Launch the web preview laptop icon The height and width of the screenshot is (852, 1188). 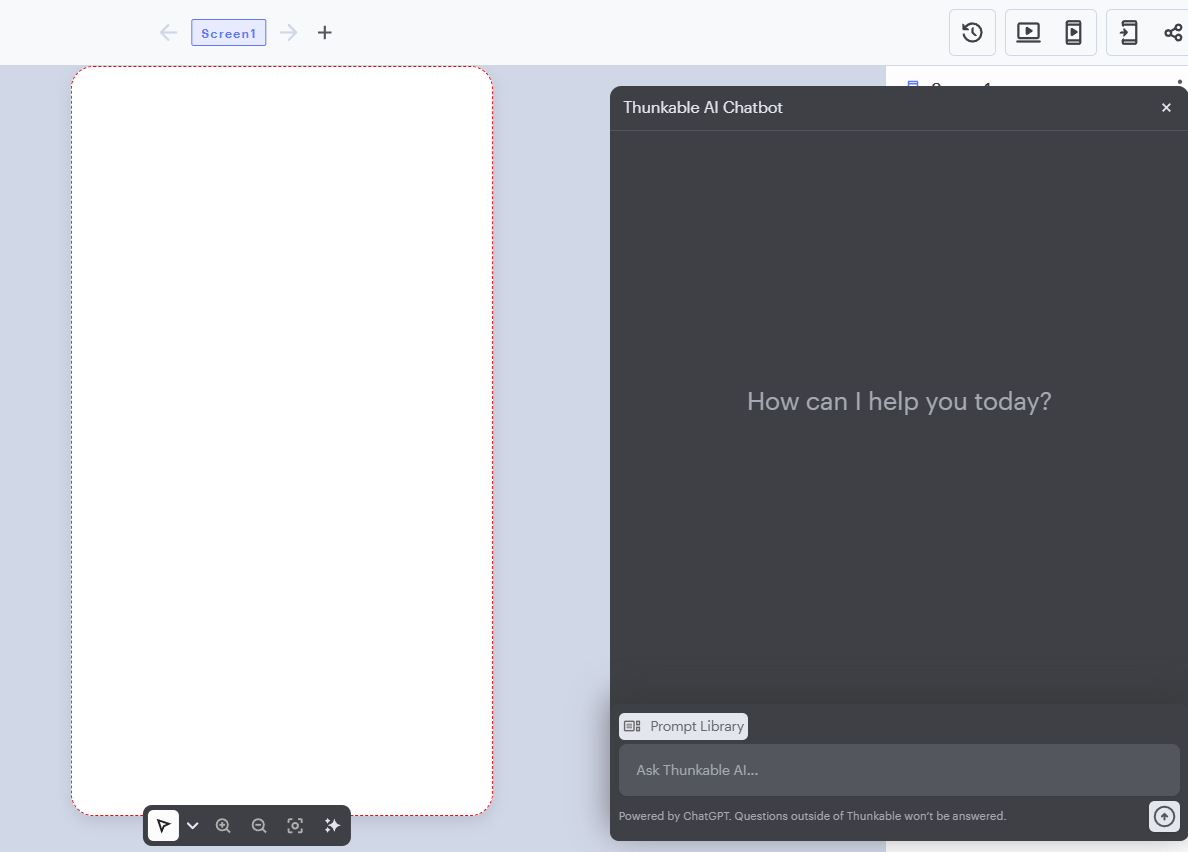tap(1028, 33)
